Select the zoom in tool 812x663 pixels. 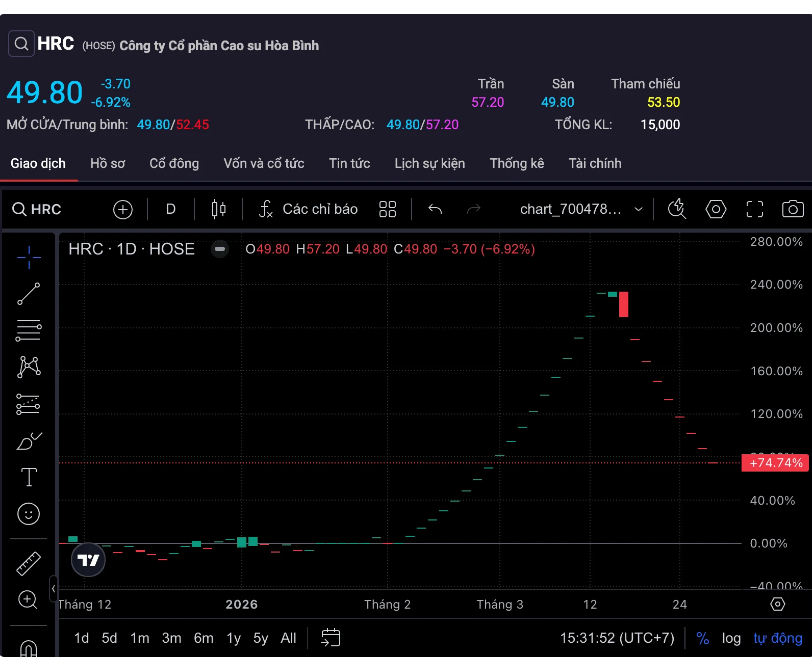tap(28, 600)
